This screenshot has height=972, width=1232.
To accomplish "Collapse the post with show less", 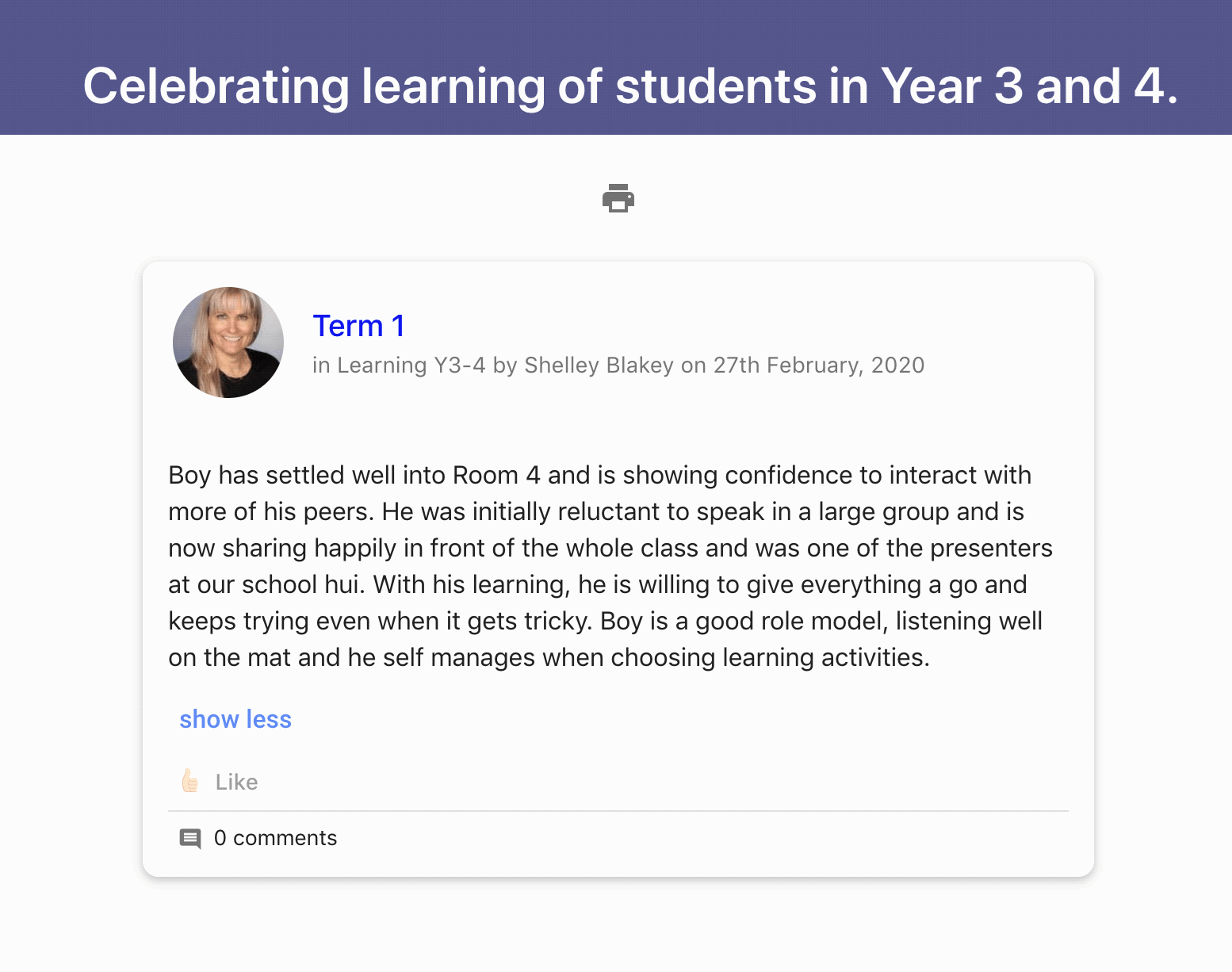I will (235, 719).
